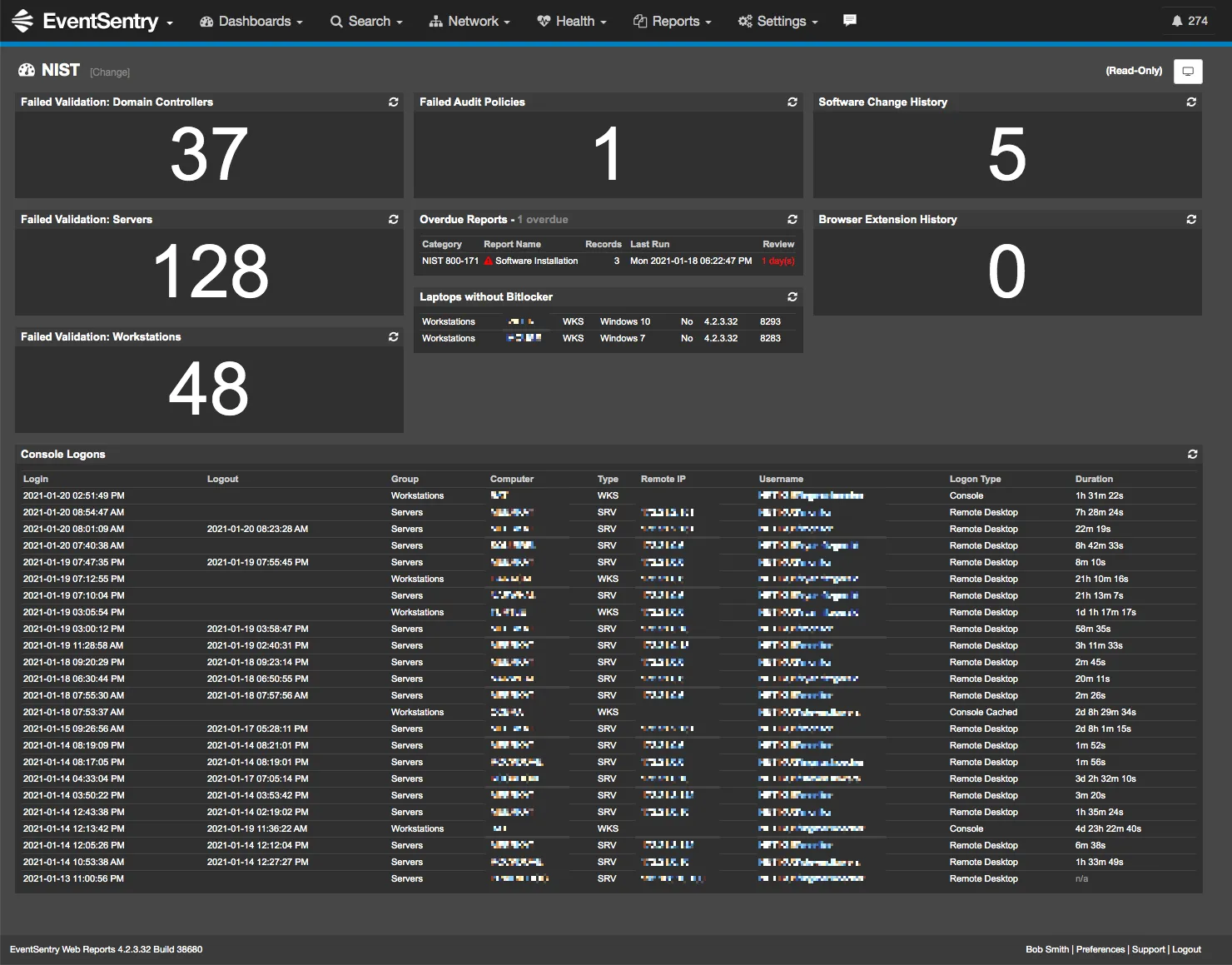
Task: Click the Bob Smith user link
Action: [x=1047, y=949]
